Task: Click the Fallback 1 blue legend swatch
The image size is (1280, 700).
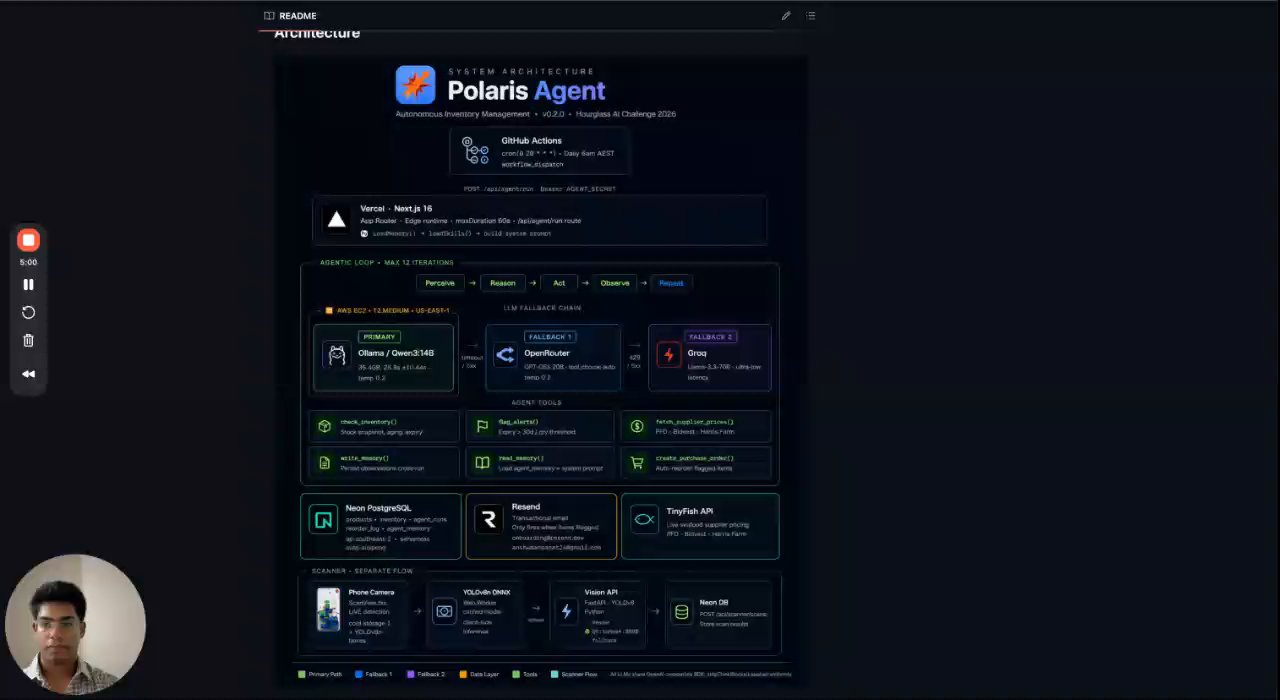Action: 359,674
